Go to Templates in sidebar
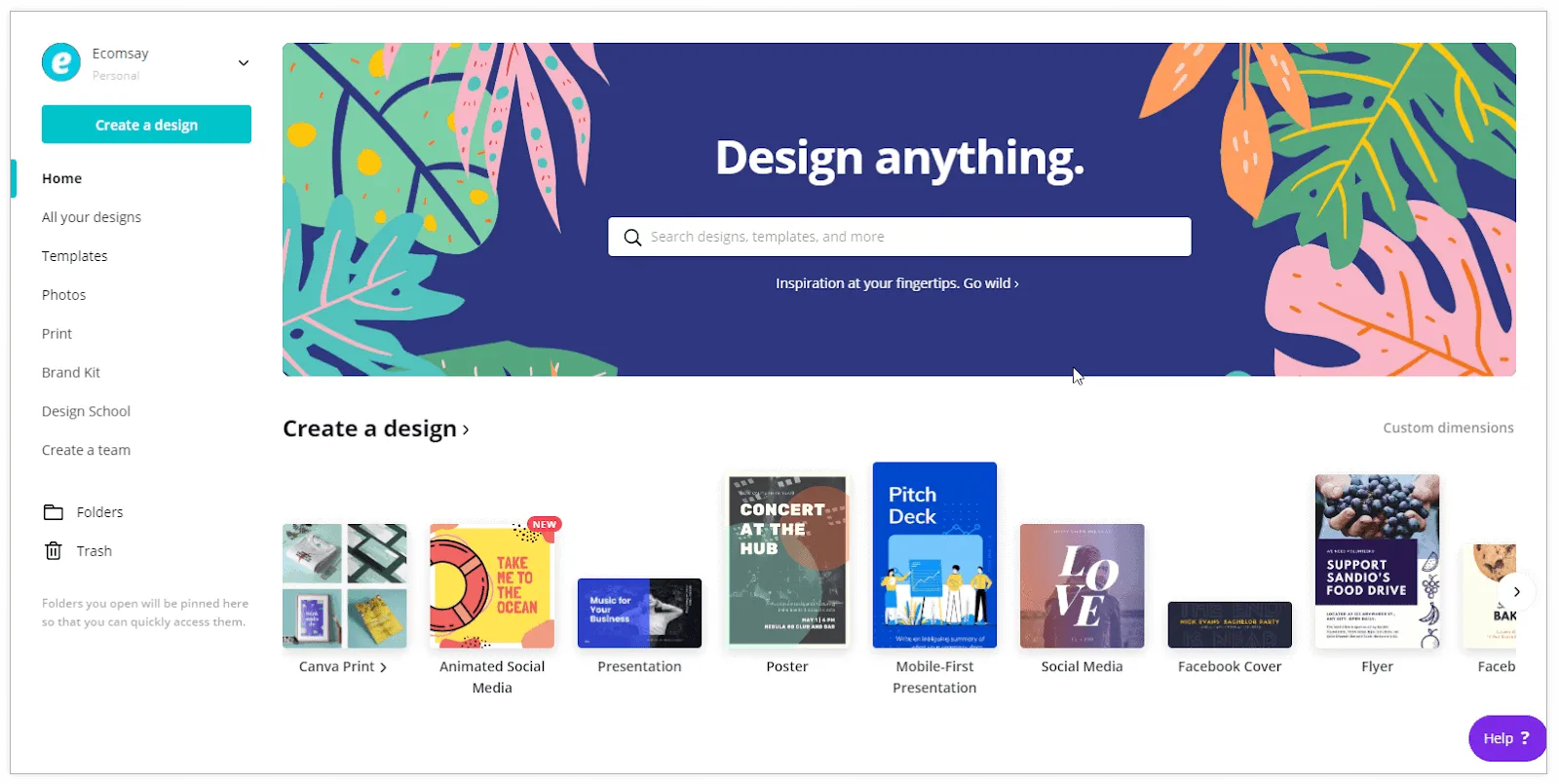Image resolution: width=1559 pixels, height=784 pixels. pos(75,256)
